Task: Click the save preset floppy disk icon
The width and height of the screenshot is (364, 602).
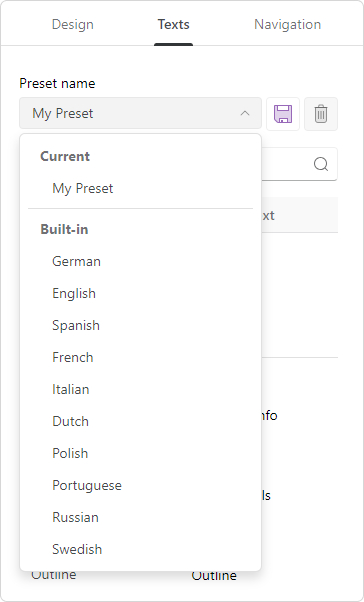Action: point(283,114)
